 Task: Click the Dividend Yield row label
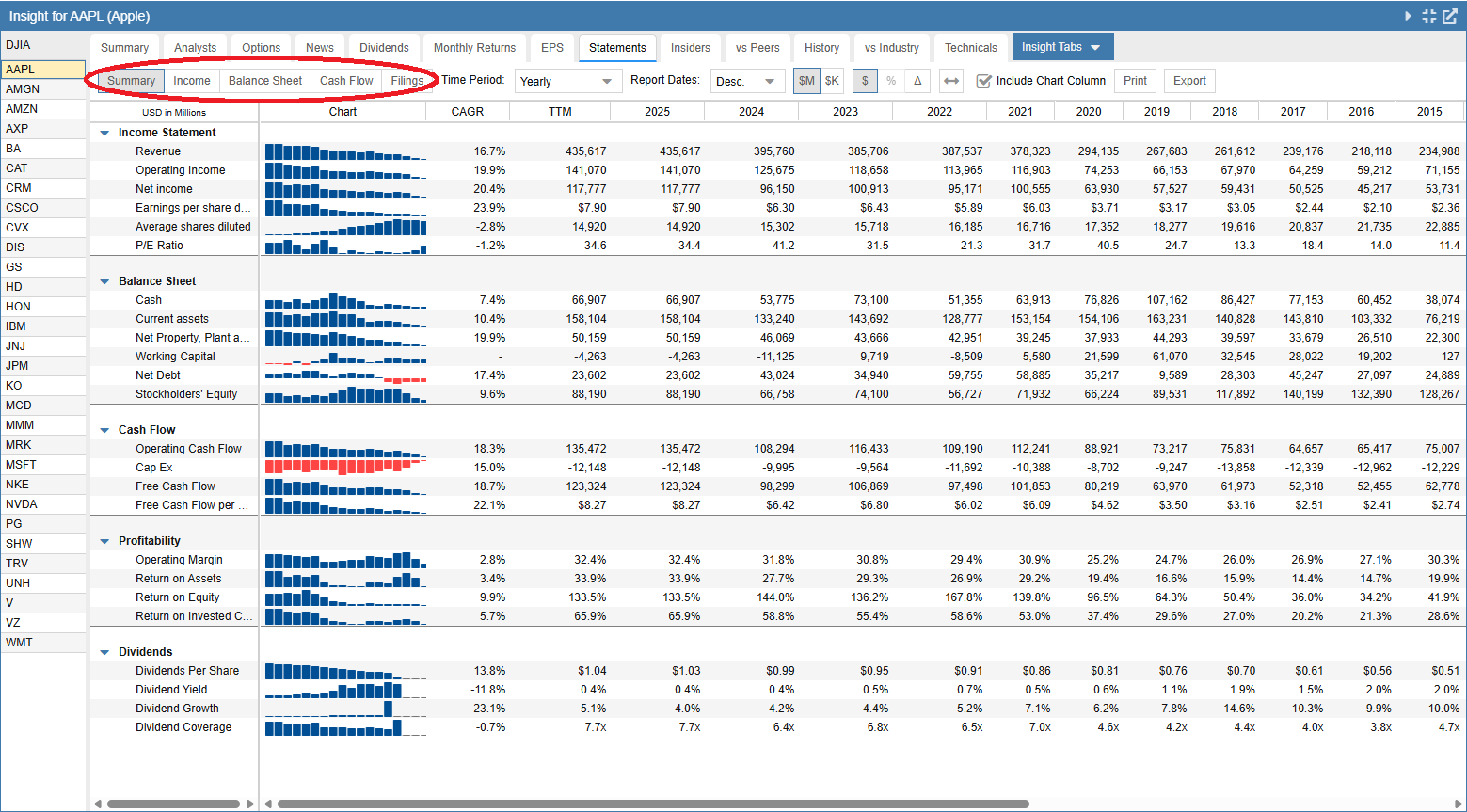click(x=171, y=690)
